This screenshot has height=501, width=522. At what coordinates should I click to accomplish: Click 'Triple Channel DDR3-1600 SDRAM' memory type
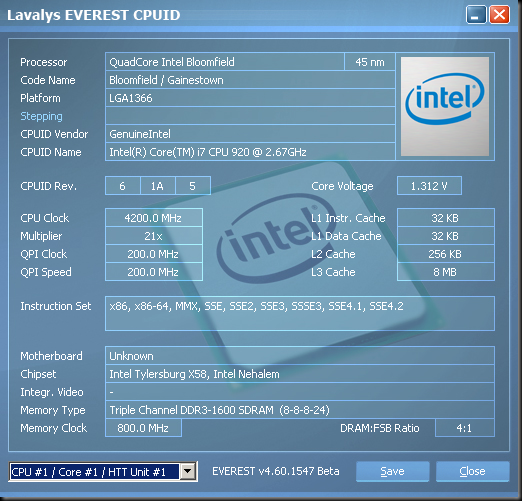tap(300, 410)
